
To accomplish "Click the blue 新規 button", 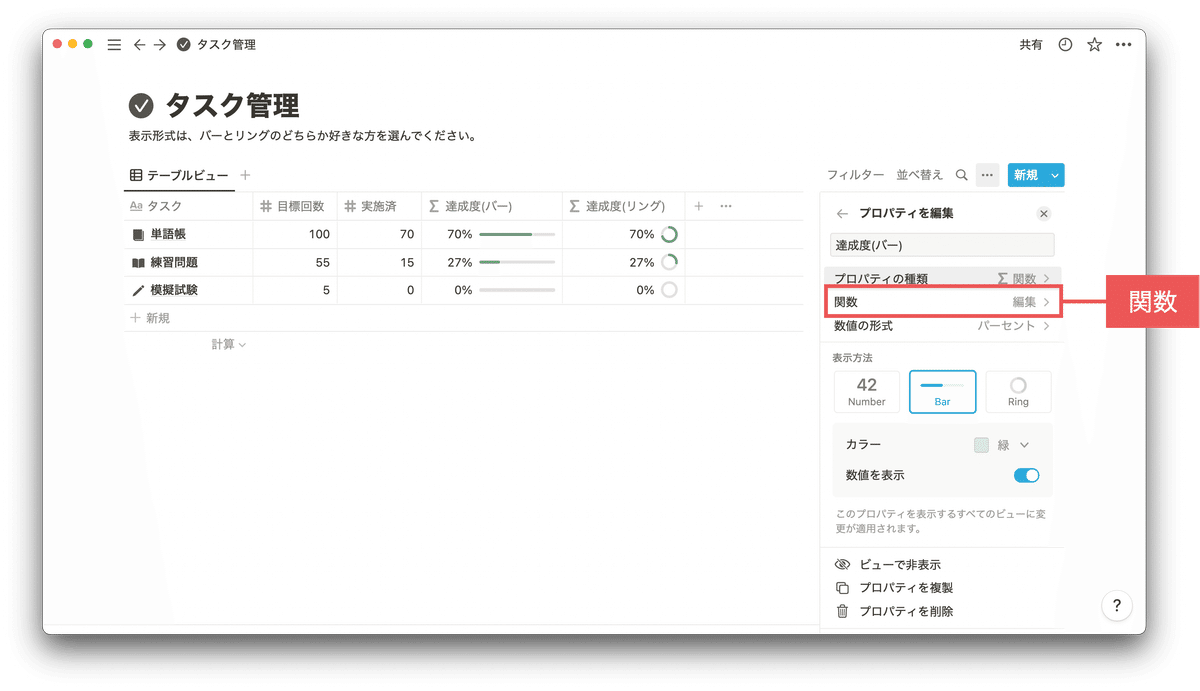I will tap(1026, 175).
